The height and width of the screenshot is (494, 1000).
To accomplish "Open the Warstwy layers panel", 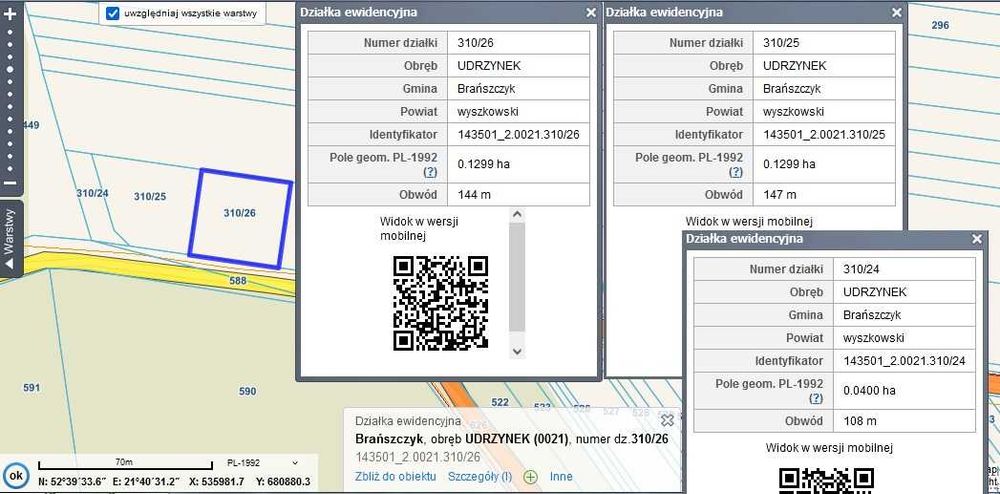I will click(x=10, y=238).
